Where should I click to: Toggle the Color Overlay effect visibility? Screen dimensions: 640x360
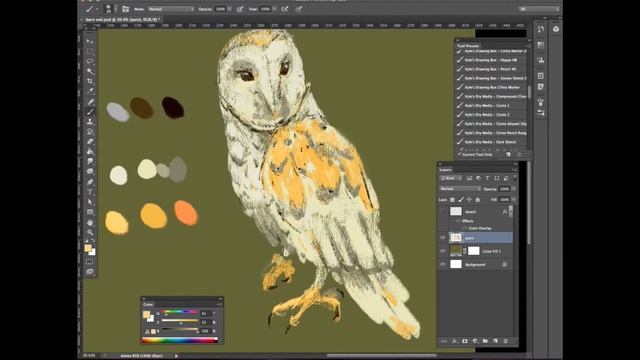[x=464, y=228]
